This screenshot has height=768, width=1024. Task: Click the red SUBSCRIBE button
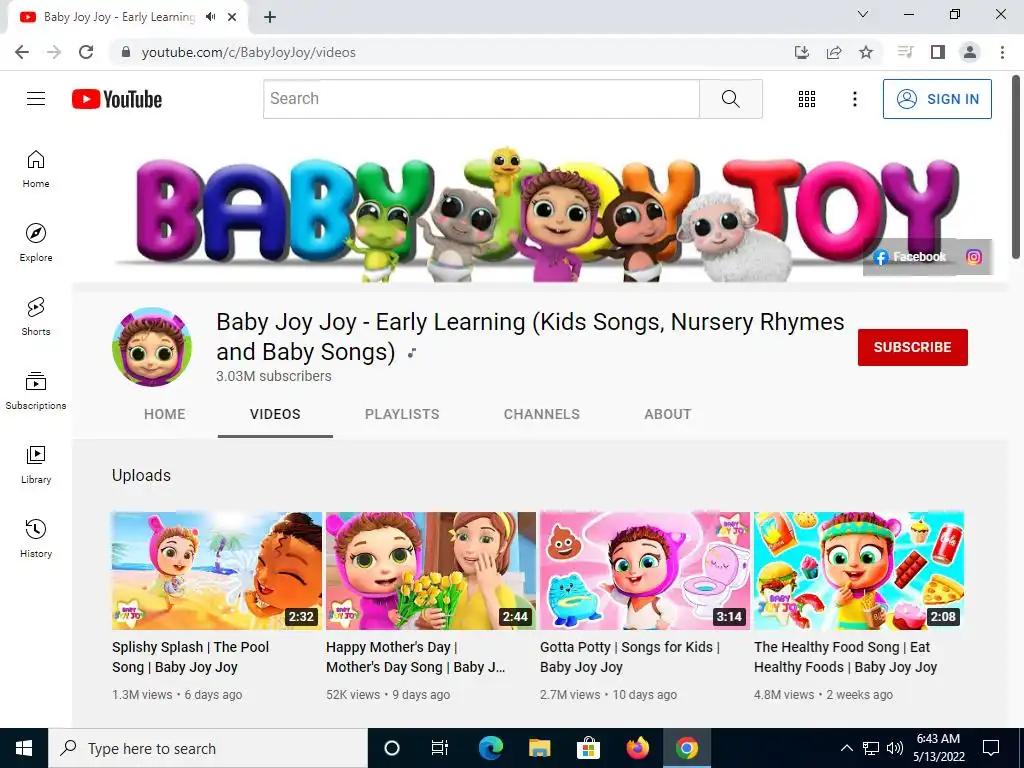[x=912, y=347]
